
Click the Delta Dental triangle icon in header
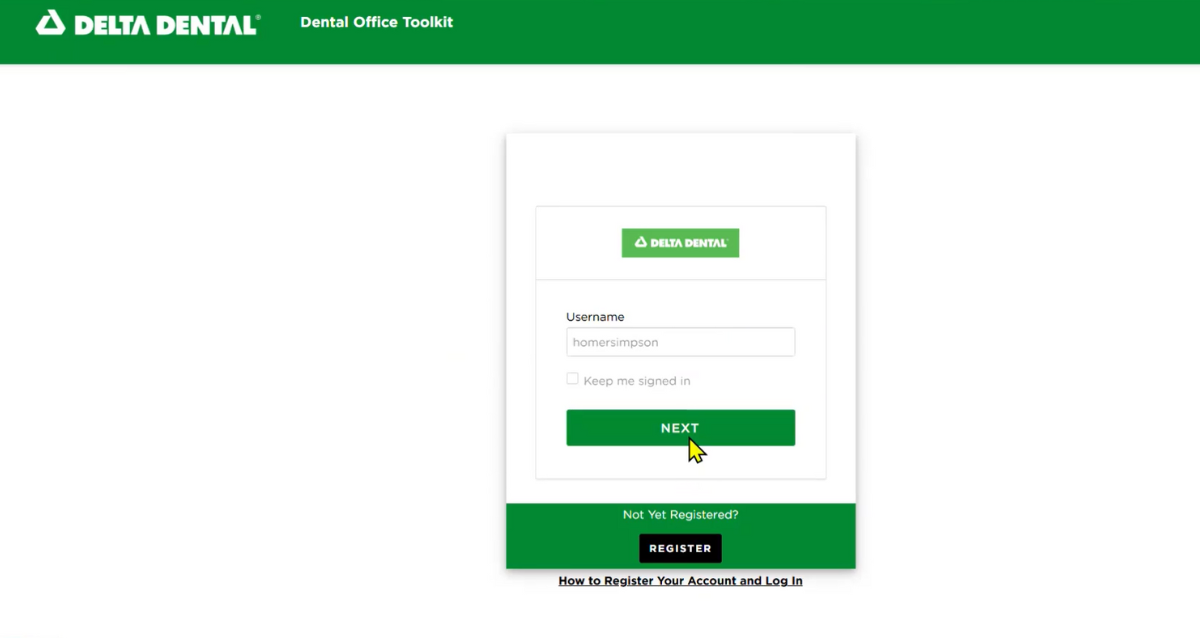coord(50,23)
